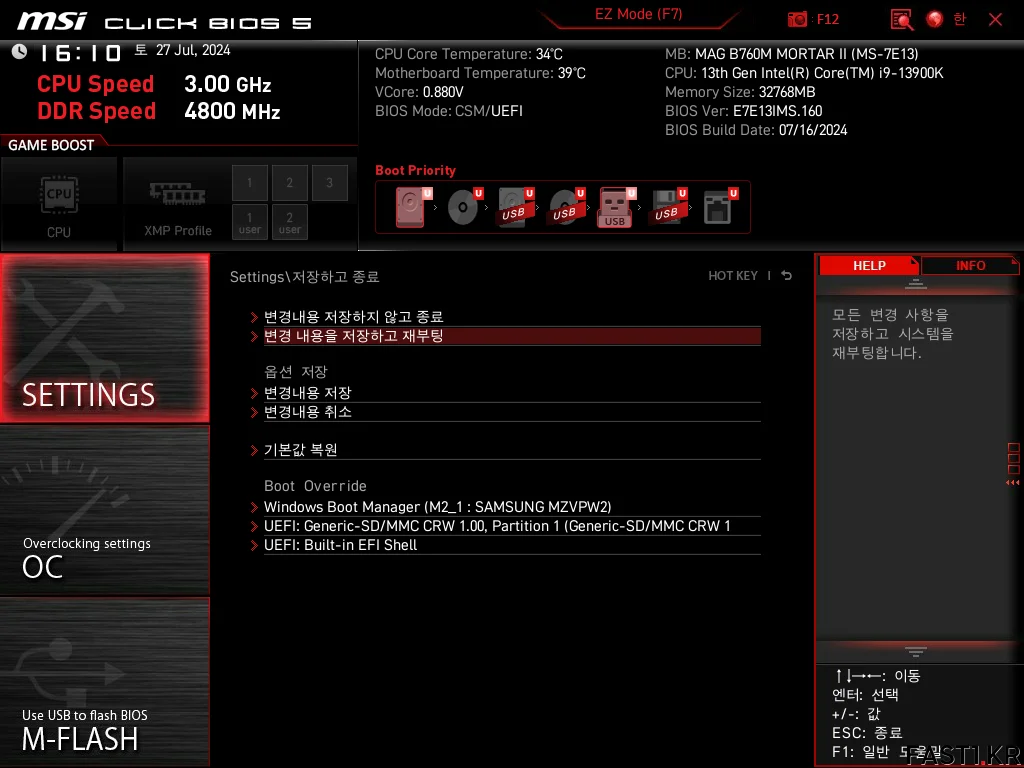Open the M-FLASH section

(104, 682)
